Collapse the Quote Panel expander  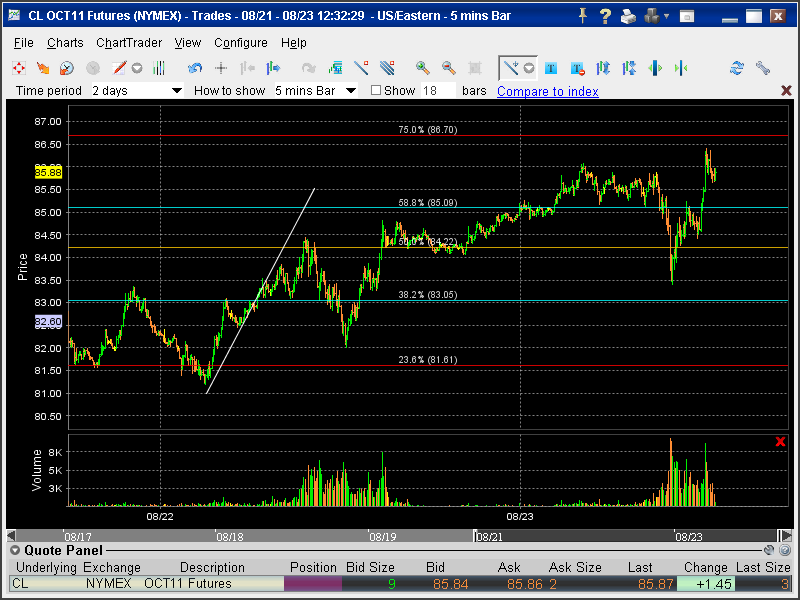pyautogui.click(x=15, y=551)
